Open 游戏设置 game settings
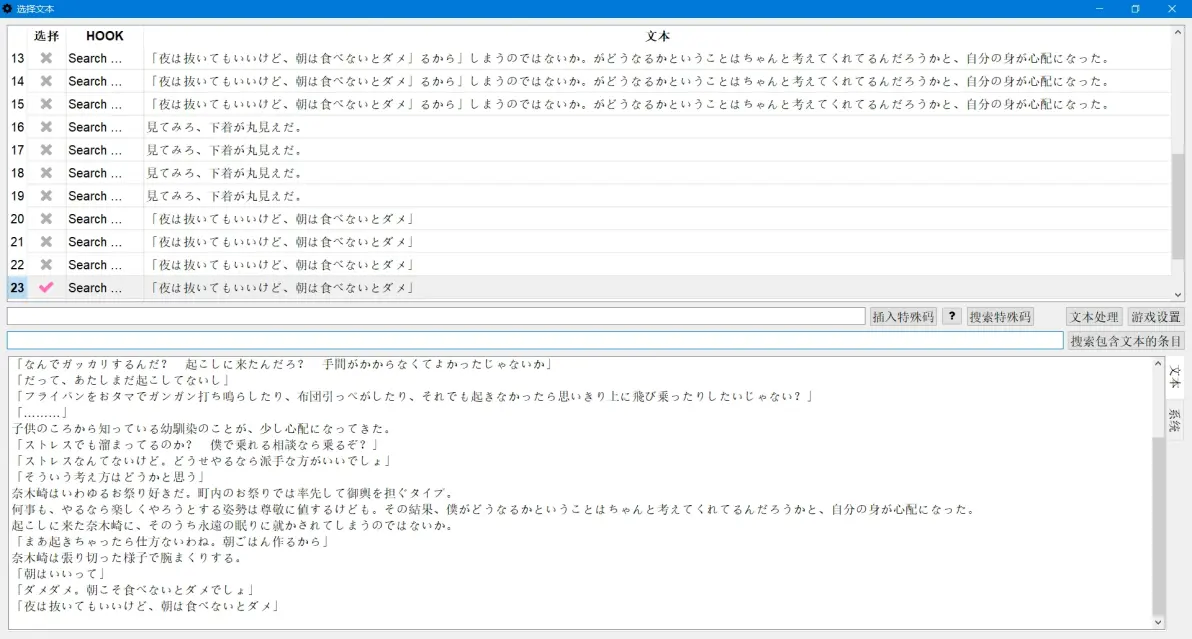The height and width of the screenshot is (639, 1192). coord(1156,317)
